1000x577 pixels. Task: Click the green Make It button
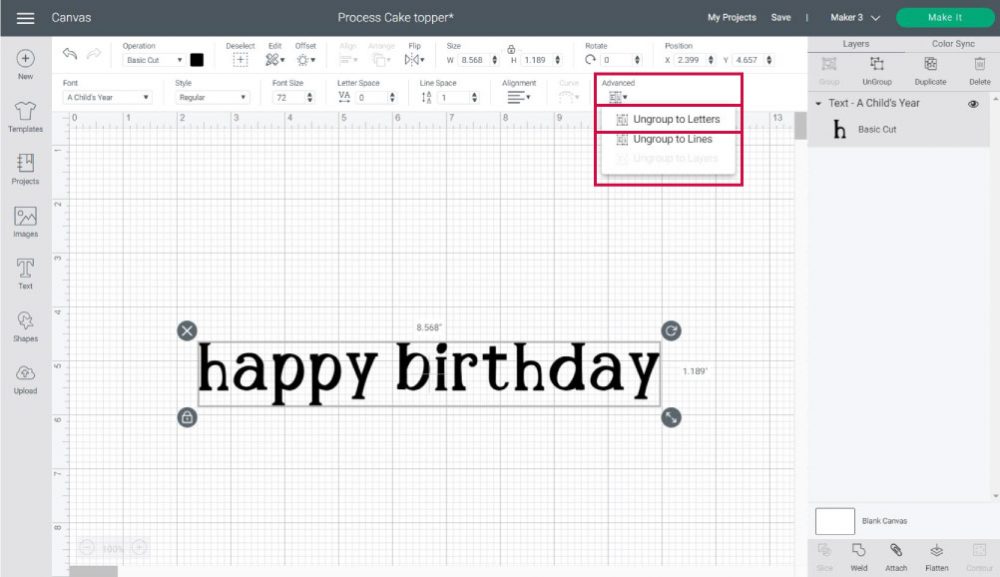[x=945, y=17]
